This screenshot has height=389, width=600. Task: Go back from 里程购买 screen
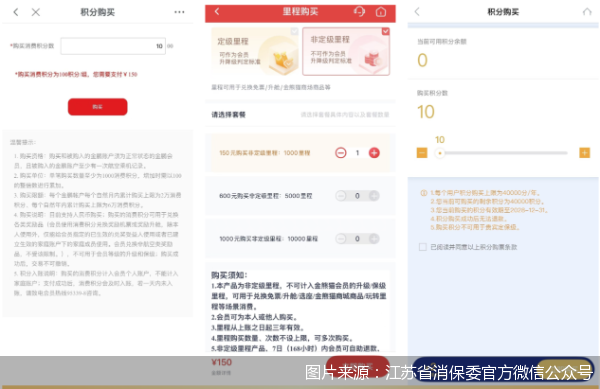(x=217, y=11)
